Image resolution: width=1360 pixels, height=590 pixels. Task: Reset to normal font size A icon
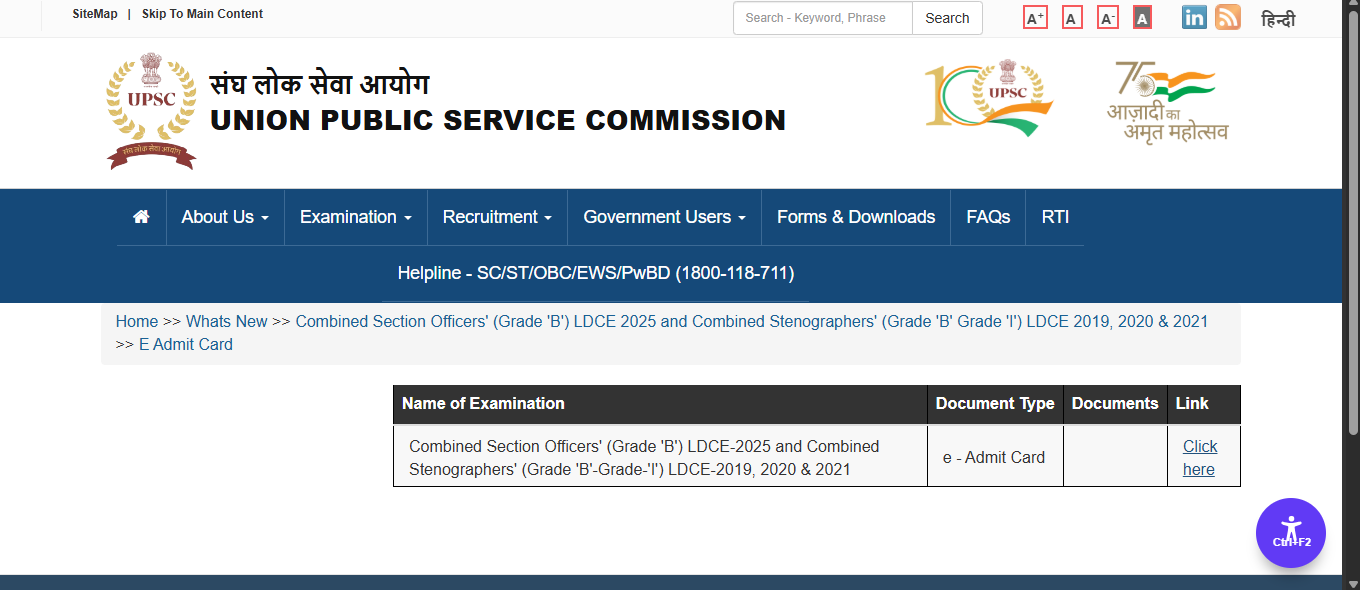(1072, 18)
